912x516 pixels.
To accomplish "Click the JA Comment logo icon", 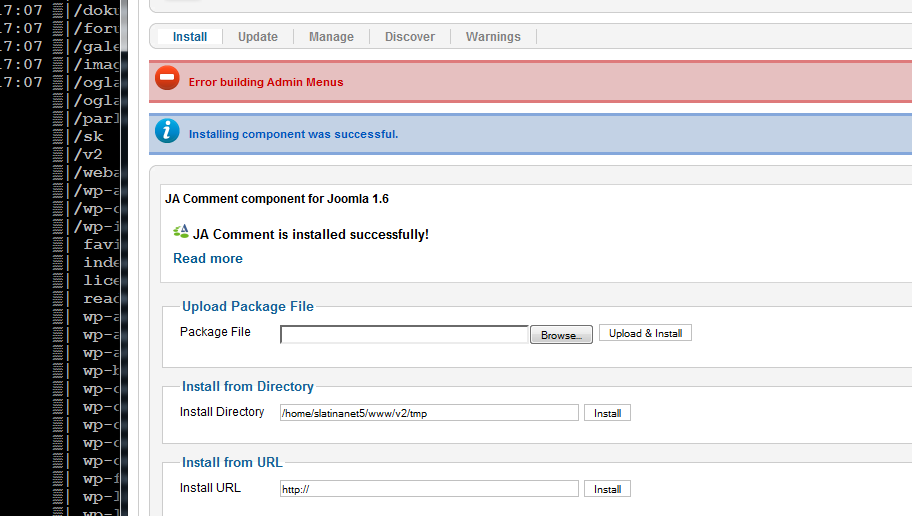I will [x=181, y=233].
